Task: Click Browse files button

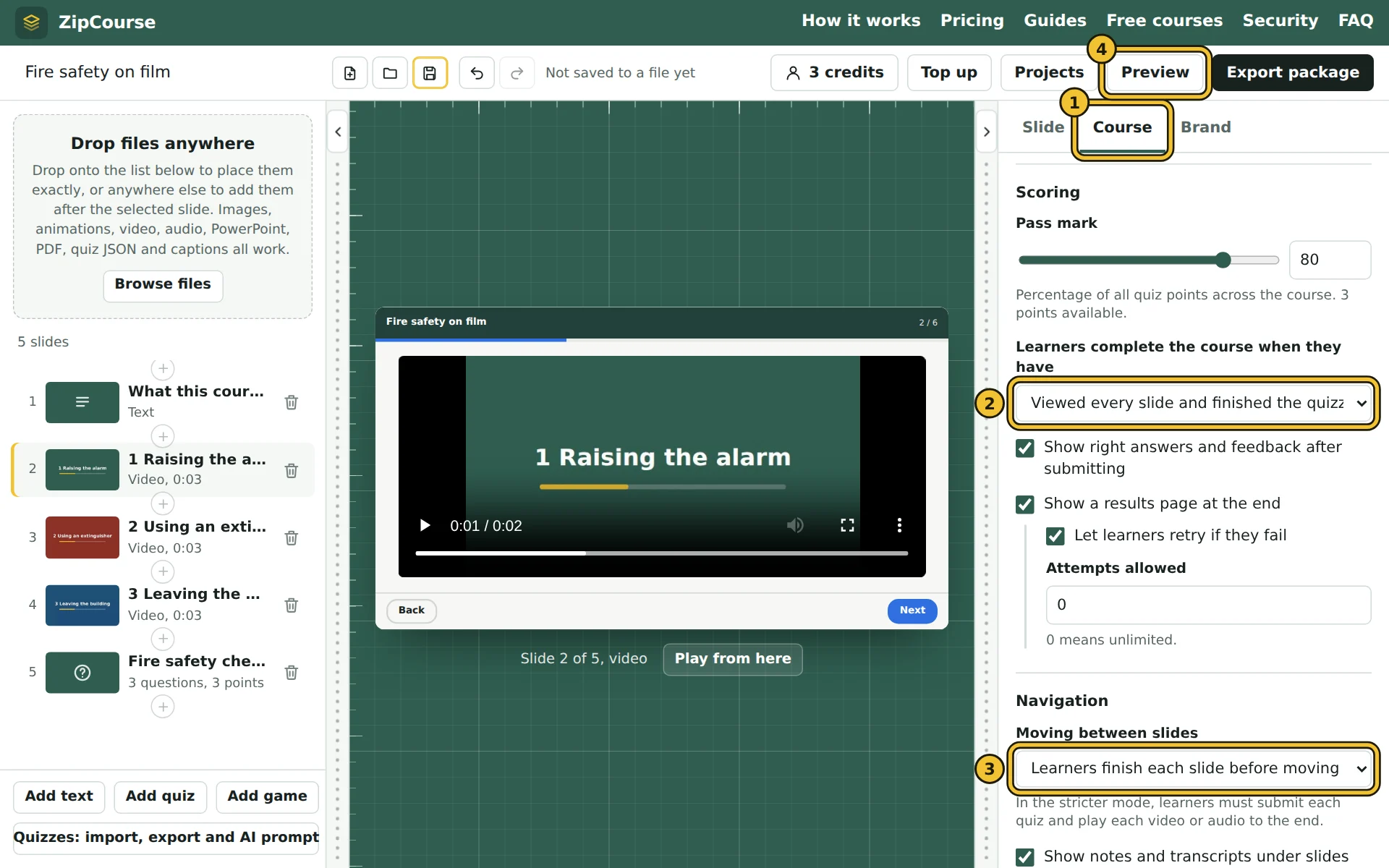Action: (x=163, y=285)
